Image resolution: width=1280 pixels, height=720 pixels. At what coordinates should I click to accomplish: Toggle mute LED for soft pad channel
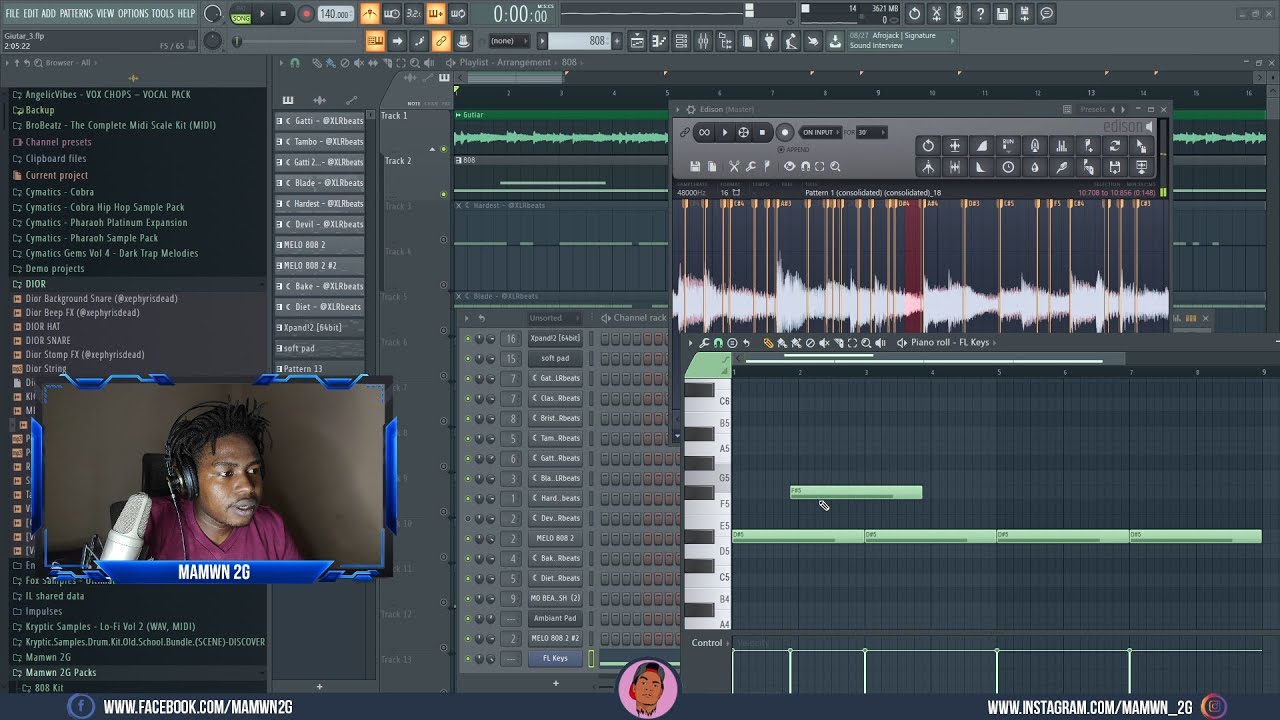click(467, 358)
